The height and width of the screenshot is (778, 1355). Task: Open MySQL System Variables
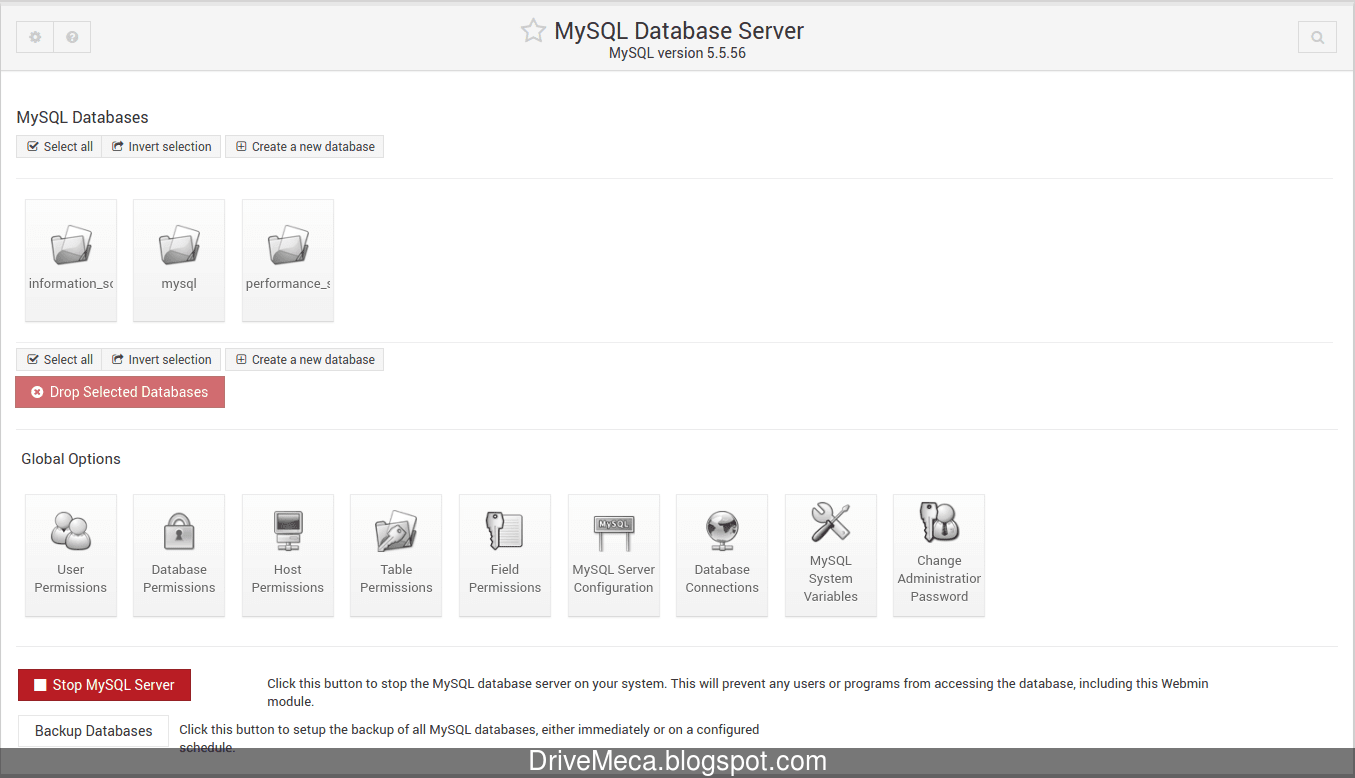[830, 555]
